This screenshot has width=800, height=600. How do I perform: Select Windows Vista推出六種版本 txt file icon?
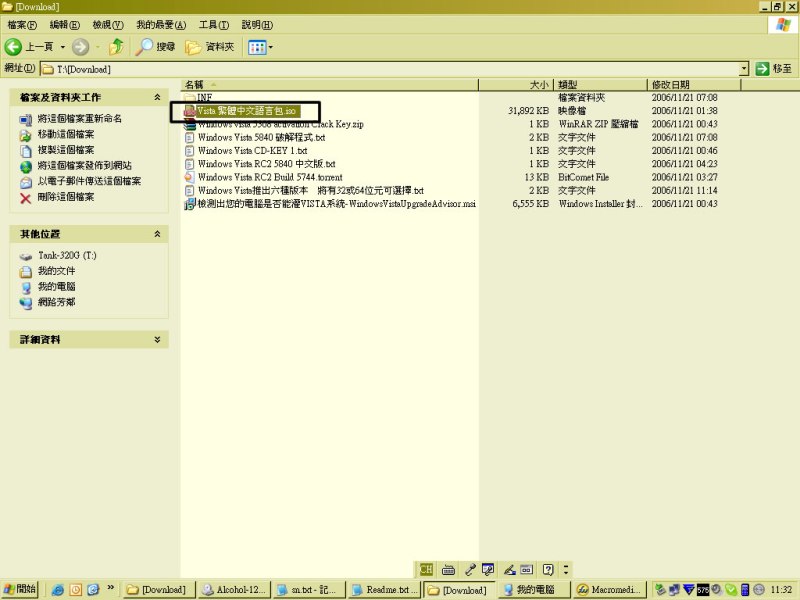pyautogui.click(x=190, y=190)
